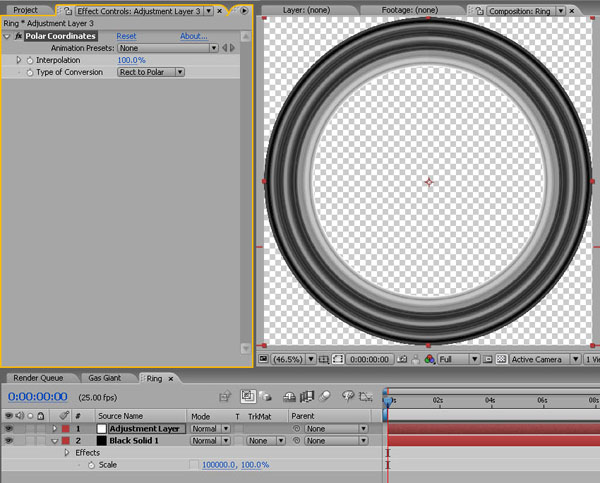Expand the Interpolation property triangle

pyautogui.click(x=18, y=60)
